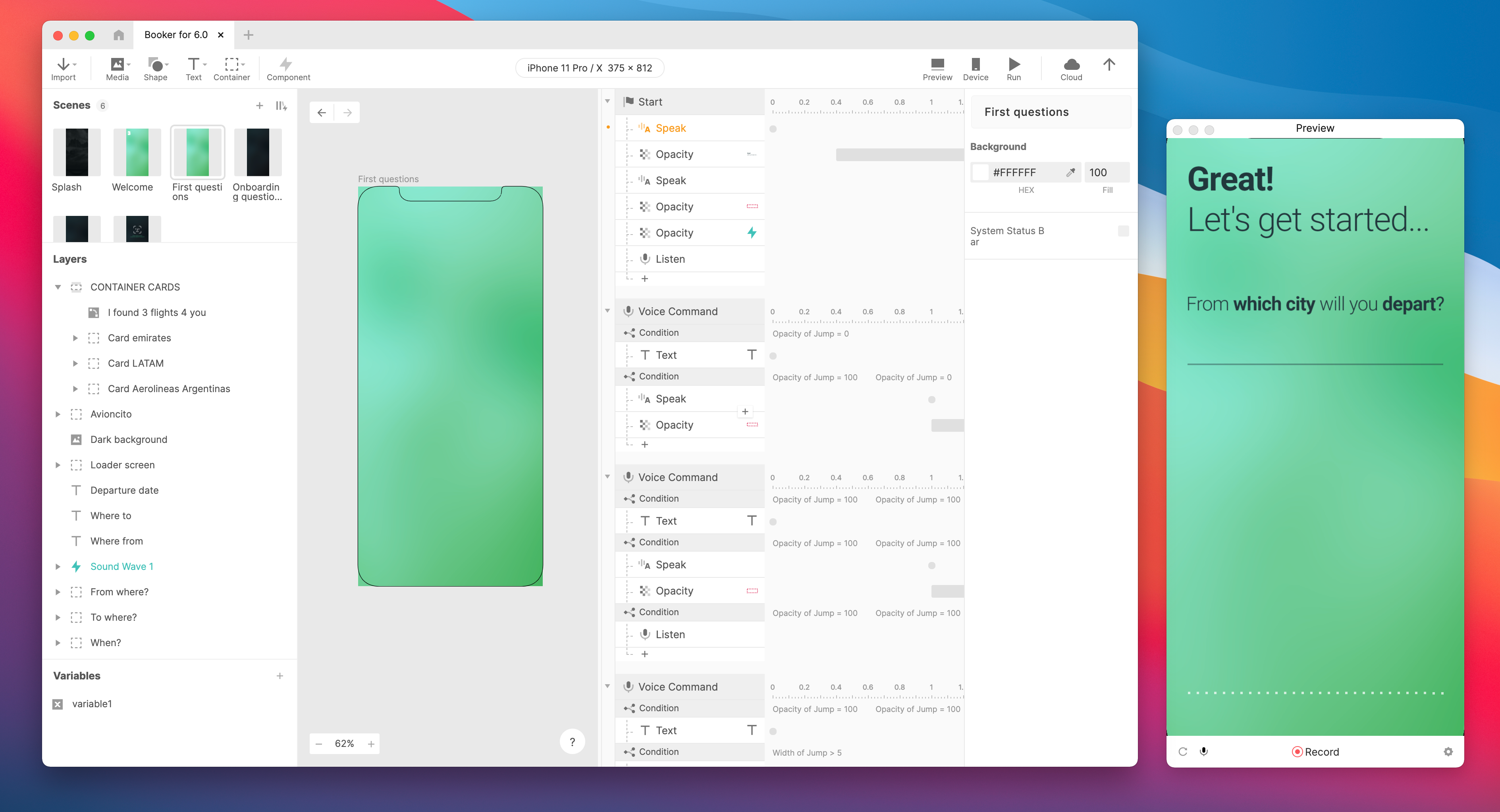Click the eyedropper next to HEX field
The width and height of the screenshot is (1500, 812).
1070,172
